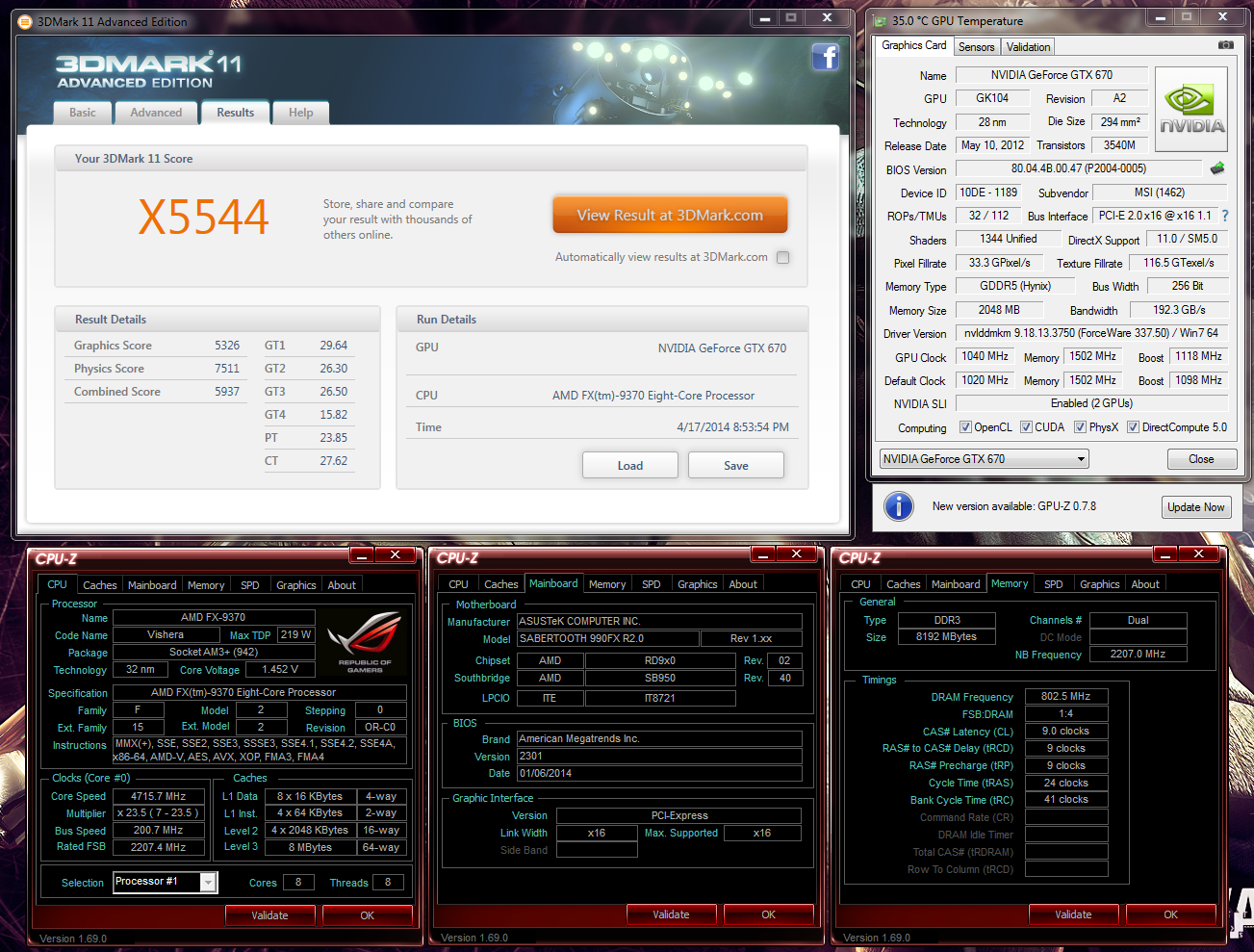Toggle the OpenCL checkbox

(966, 427)
